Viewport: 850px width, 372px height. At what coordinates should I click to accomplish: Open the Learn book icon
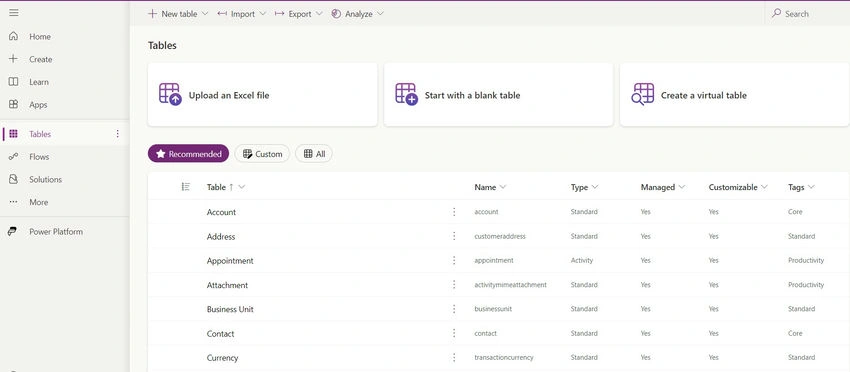[x=14, y=82]
